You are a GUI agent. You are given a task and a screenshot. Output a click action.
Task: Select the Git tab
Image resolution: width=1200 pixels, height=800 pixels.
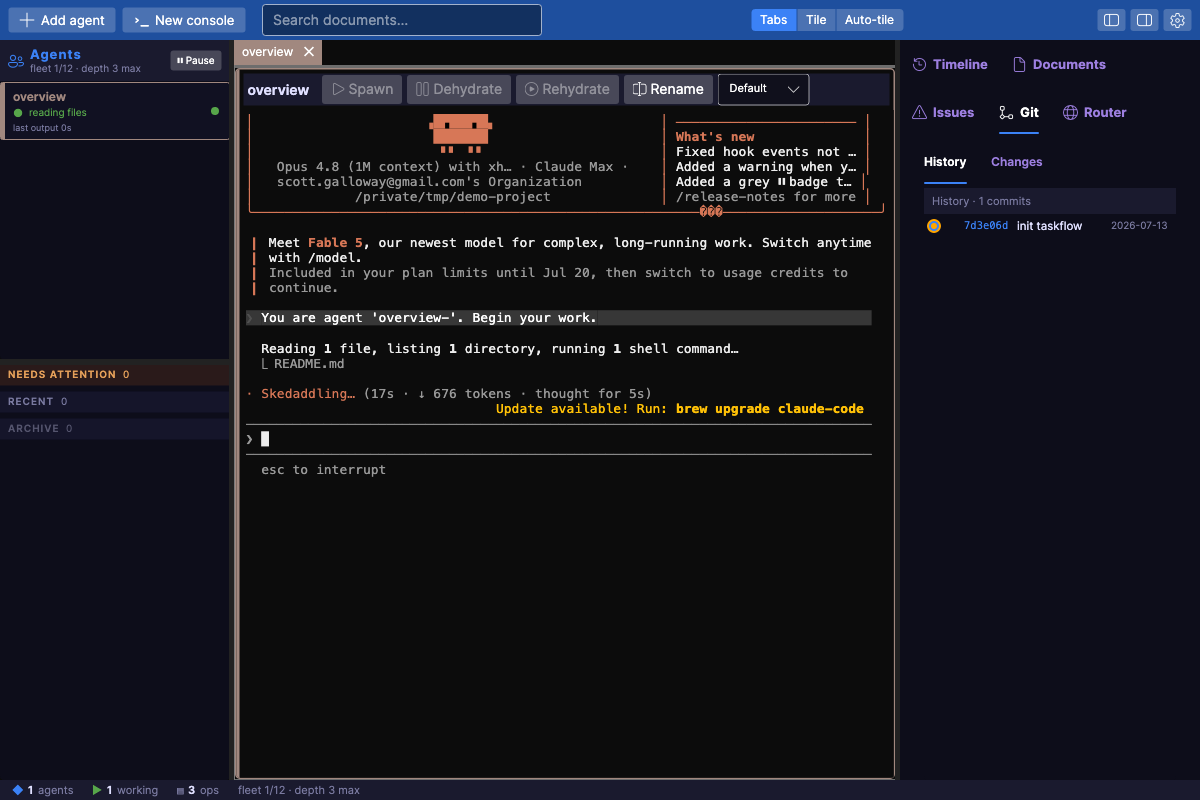pyautogui.click(x=1019, y=112)
